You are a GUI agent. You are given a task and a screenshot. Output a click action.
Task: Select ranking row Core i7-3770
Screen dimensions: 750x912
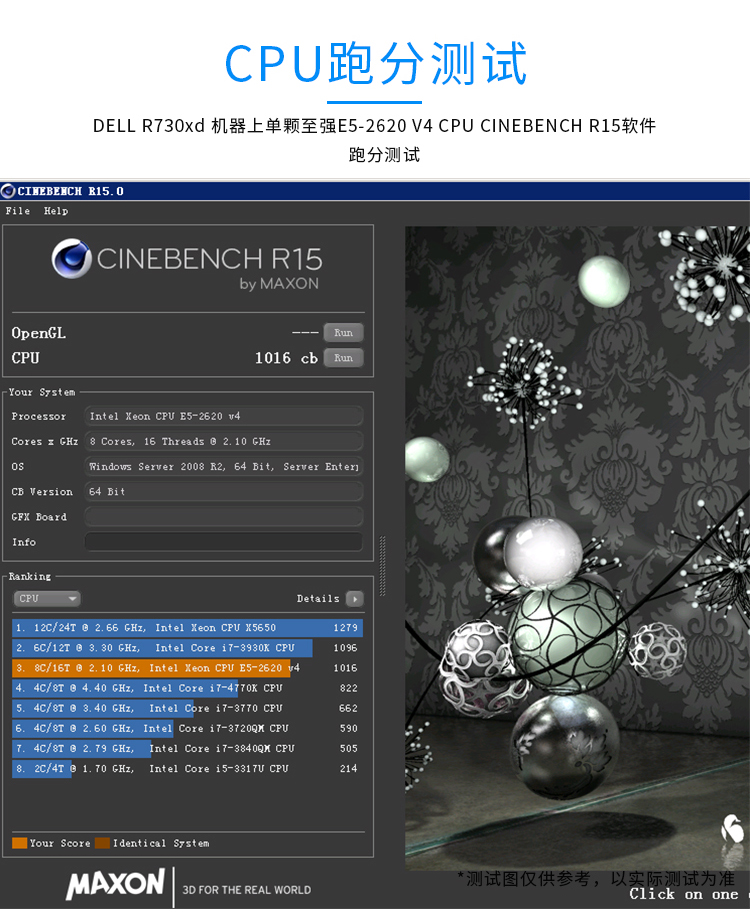[x=187, y=708]
